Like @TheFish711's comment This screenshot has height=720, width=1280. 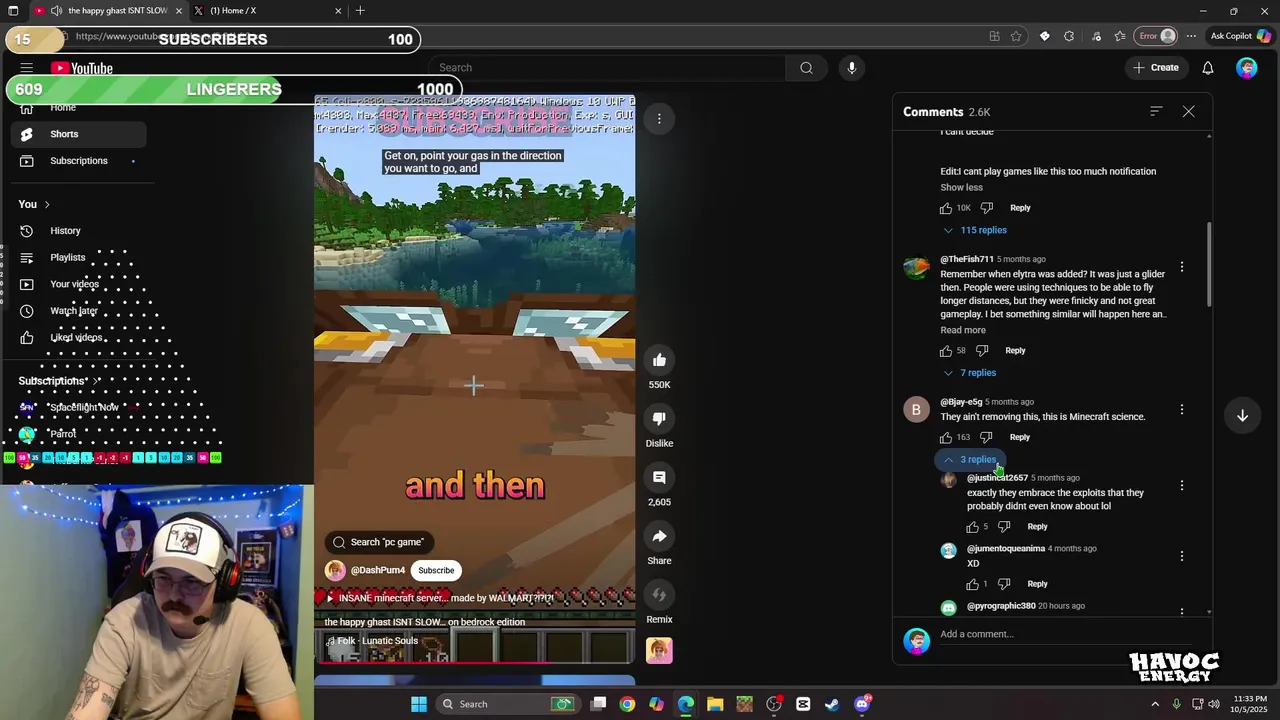pos(946,351)
